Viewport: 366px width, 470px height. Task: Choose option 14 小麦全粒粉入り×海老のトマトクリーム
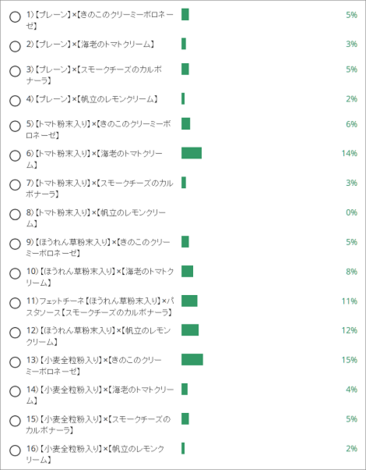(15, 391)
